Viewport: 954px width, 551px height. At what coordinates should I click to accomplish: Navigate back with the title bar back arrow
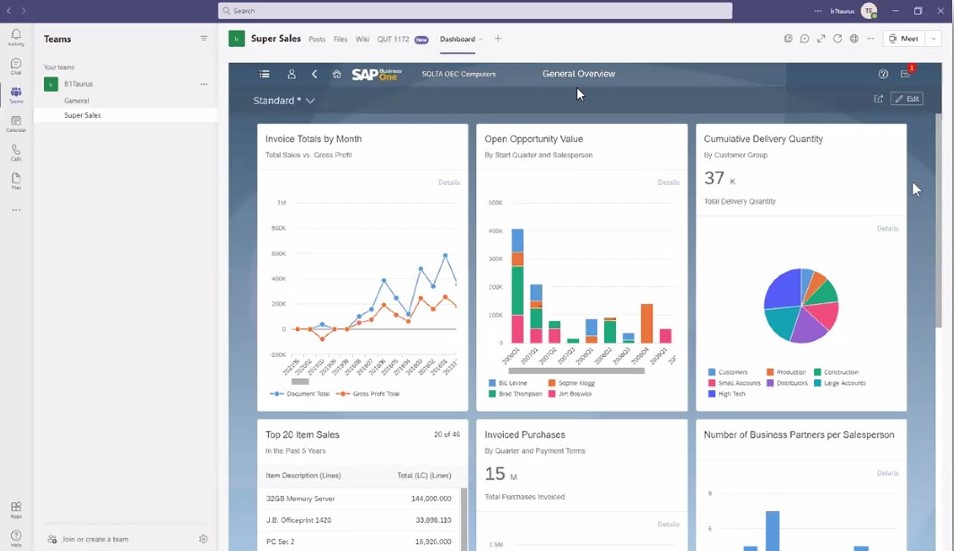(9, 10)
